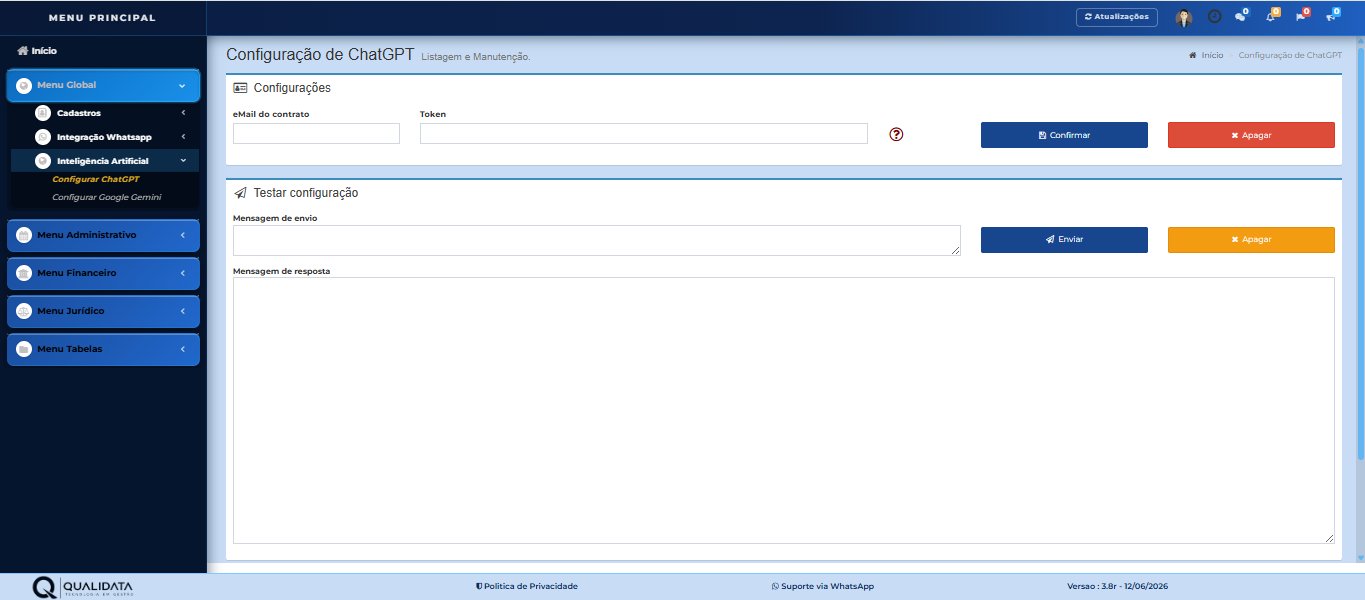The height and width of the screenshot is (600, 1365).
Task: Click the Menu Administrativo round icon
Action: [24, 235]
